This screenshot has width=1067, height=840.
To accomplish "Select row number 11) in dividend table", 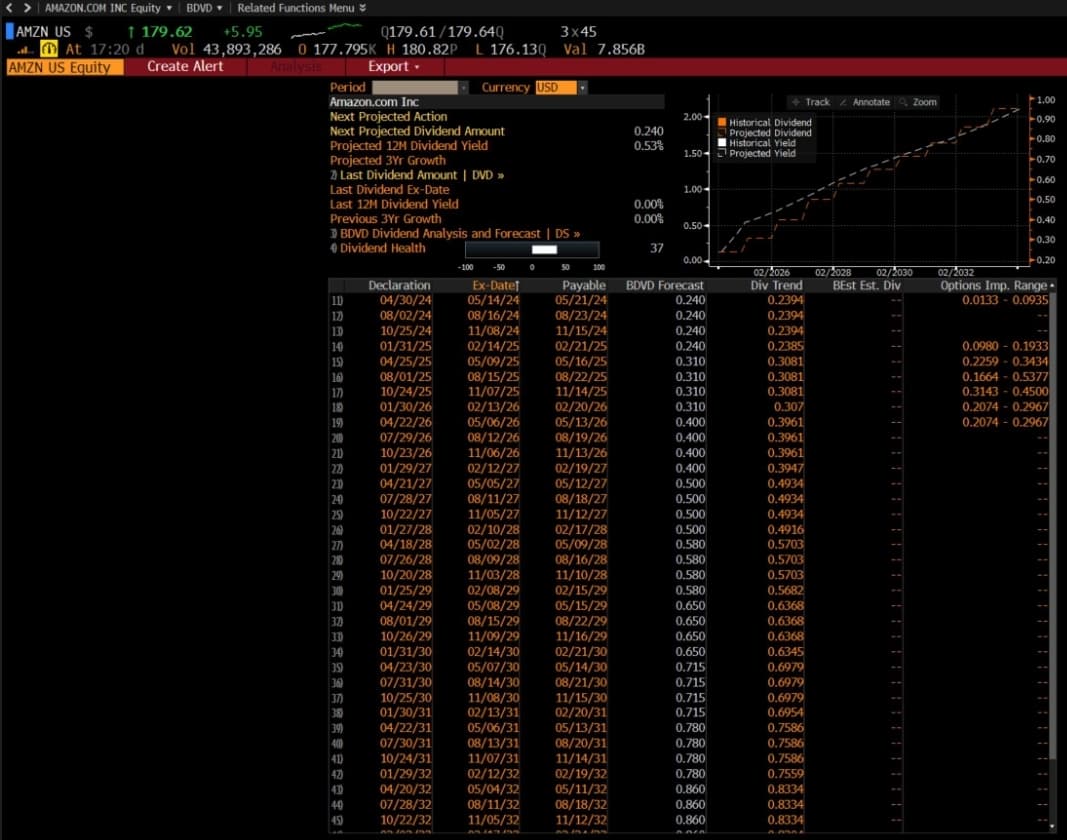I will (x=337, y=300).
